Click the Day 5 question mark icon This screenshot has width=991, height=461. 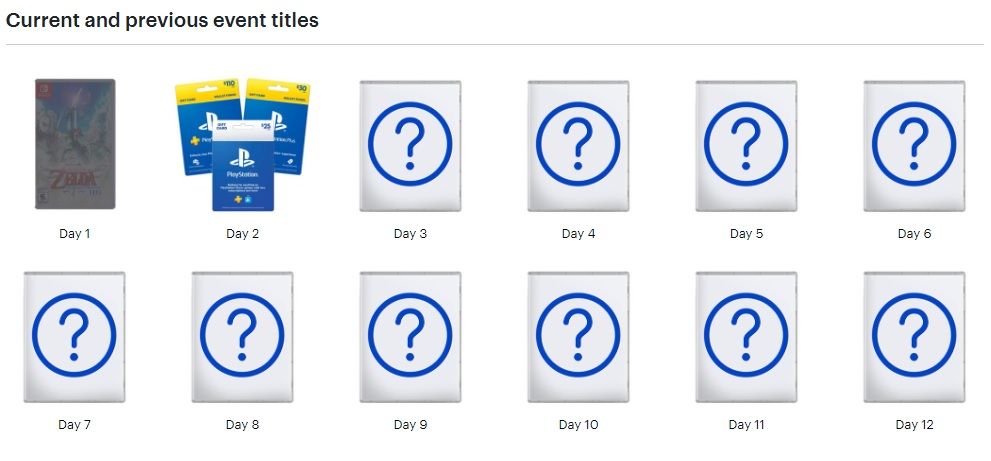pos(746,145)
